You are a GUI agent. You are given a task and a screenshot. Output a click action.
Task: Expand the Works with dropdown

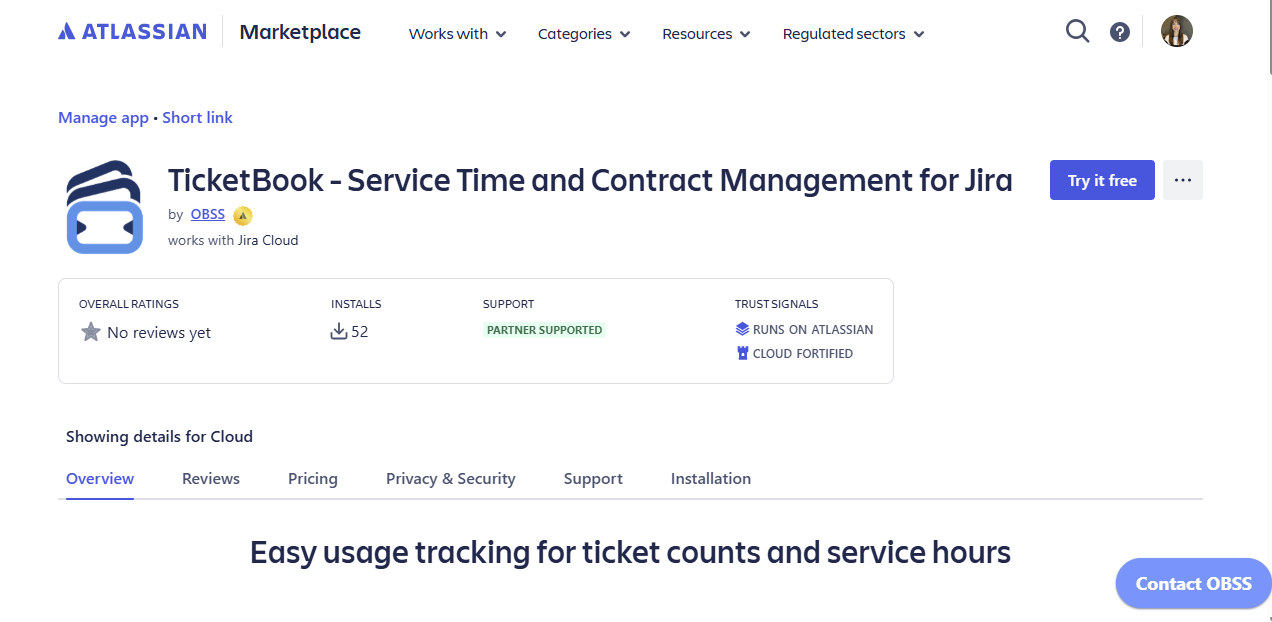pyautogui.click(x=457, y=34)
